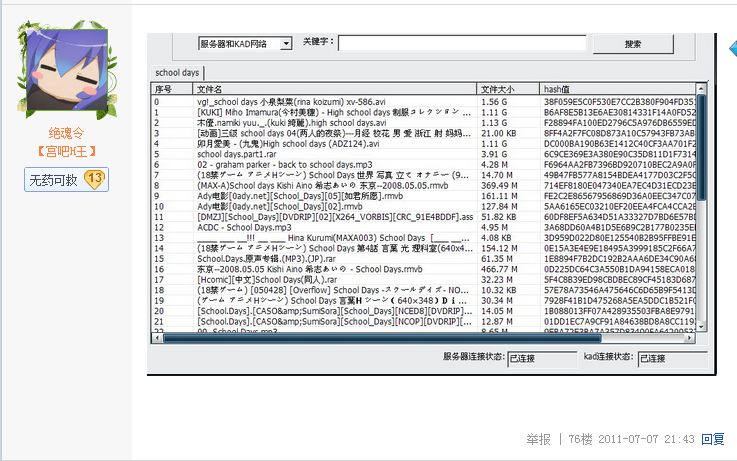Viewport: 737px width, 461px height.
Task: Click the horizontal scrollbar right arrow
Action: click(690, 337)
